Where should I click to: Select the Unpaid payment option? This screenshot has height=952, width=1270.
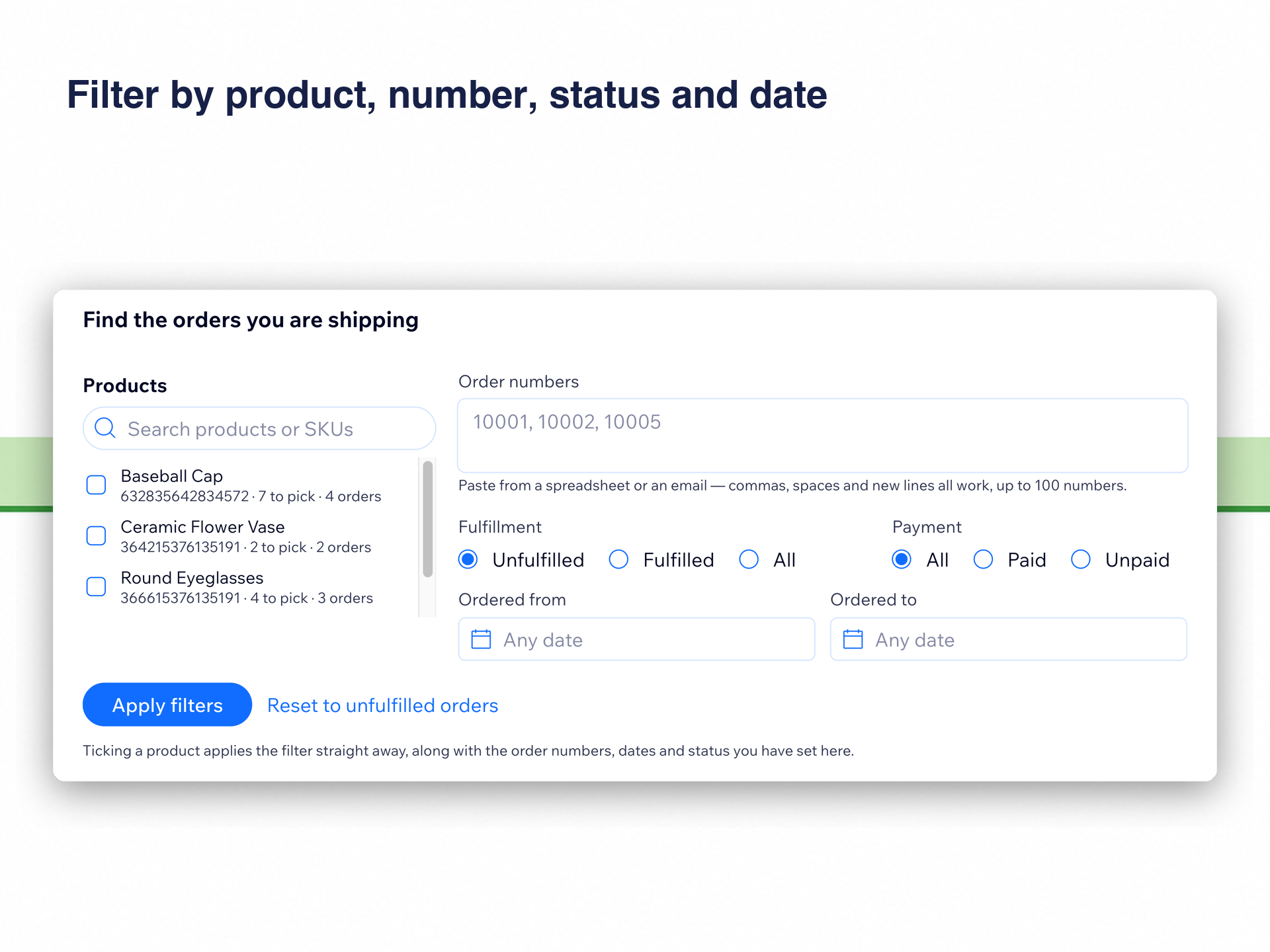[x=1081, y=559]
